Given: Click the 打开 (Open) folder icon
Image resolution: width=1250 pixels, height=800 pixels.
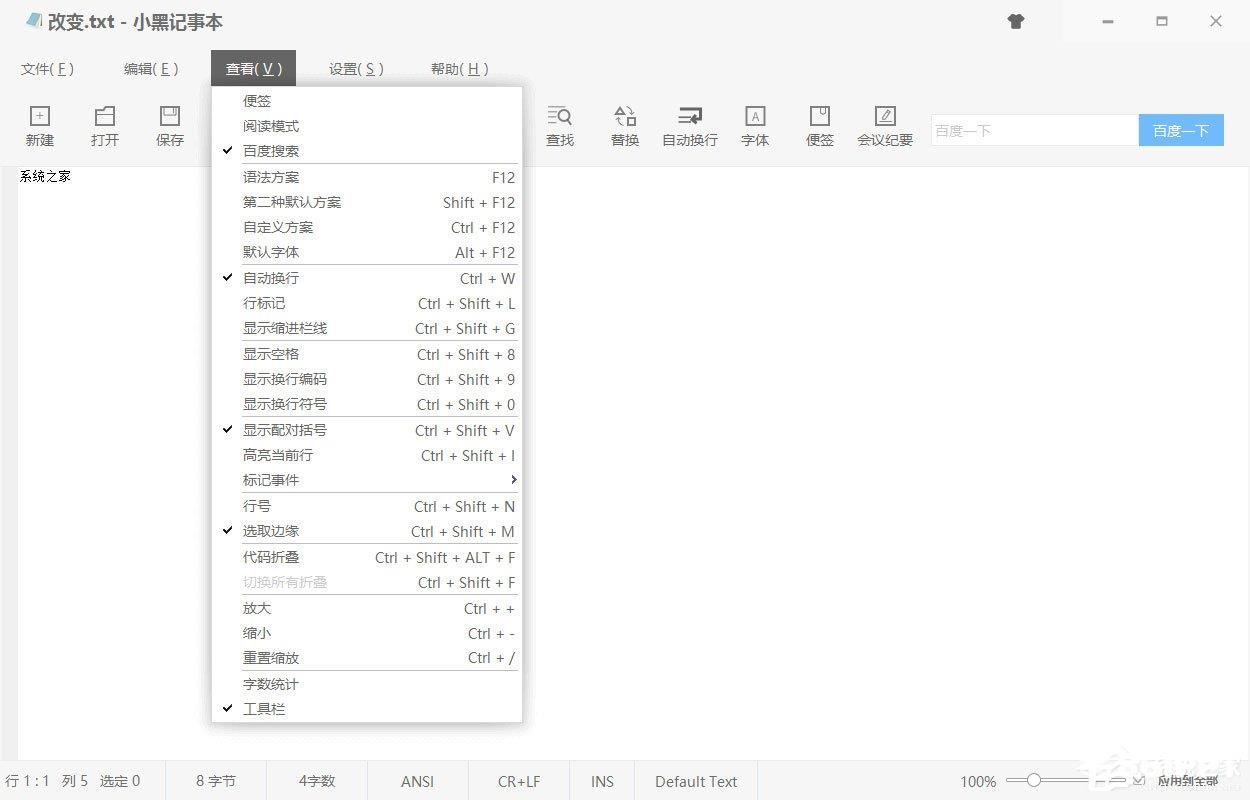Looking at the screenshot, I should pos(105,116).
